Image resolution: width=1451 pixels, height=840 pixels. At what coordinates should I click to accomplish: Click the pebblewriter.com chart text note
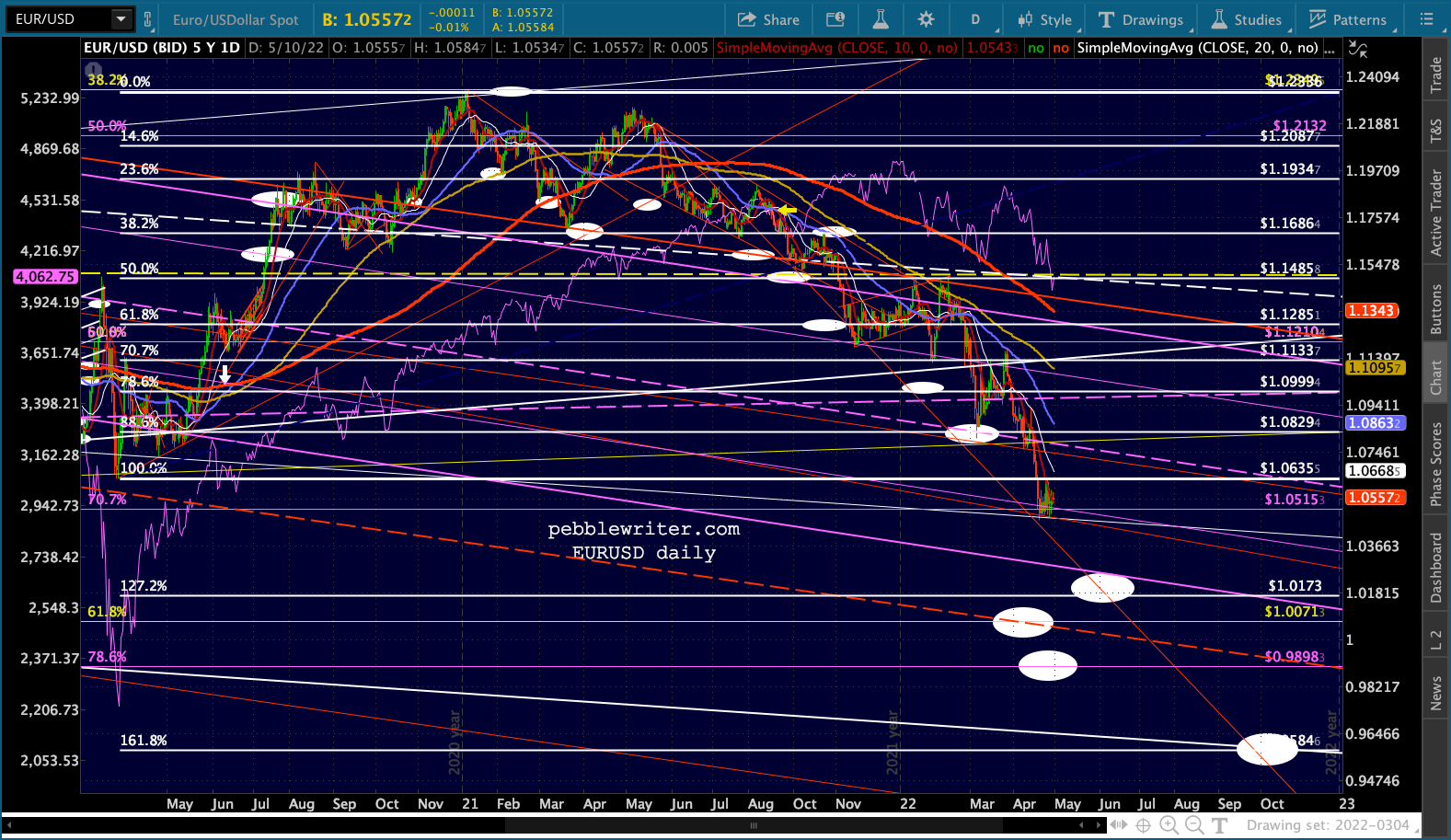pos(644,529)
